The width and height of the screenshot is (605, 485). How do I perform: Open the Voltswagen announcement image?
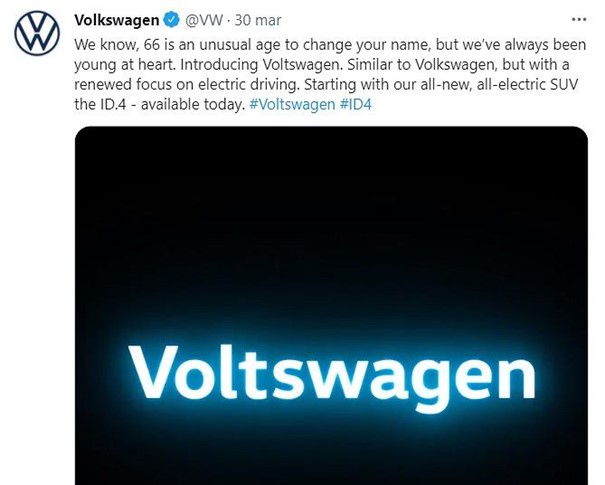tap(331, 305)
